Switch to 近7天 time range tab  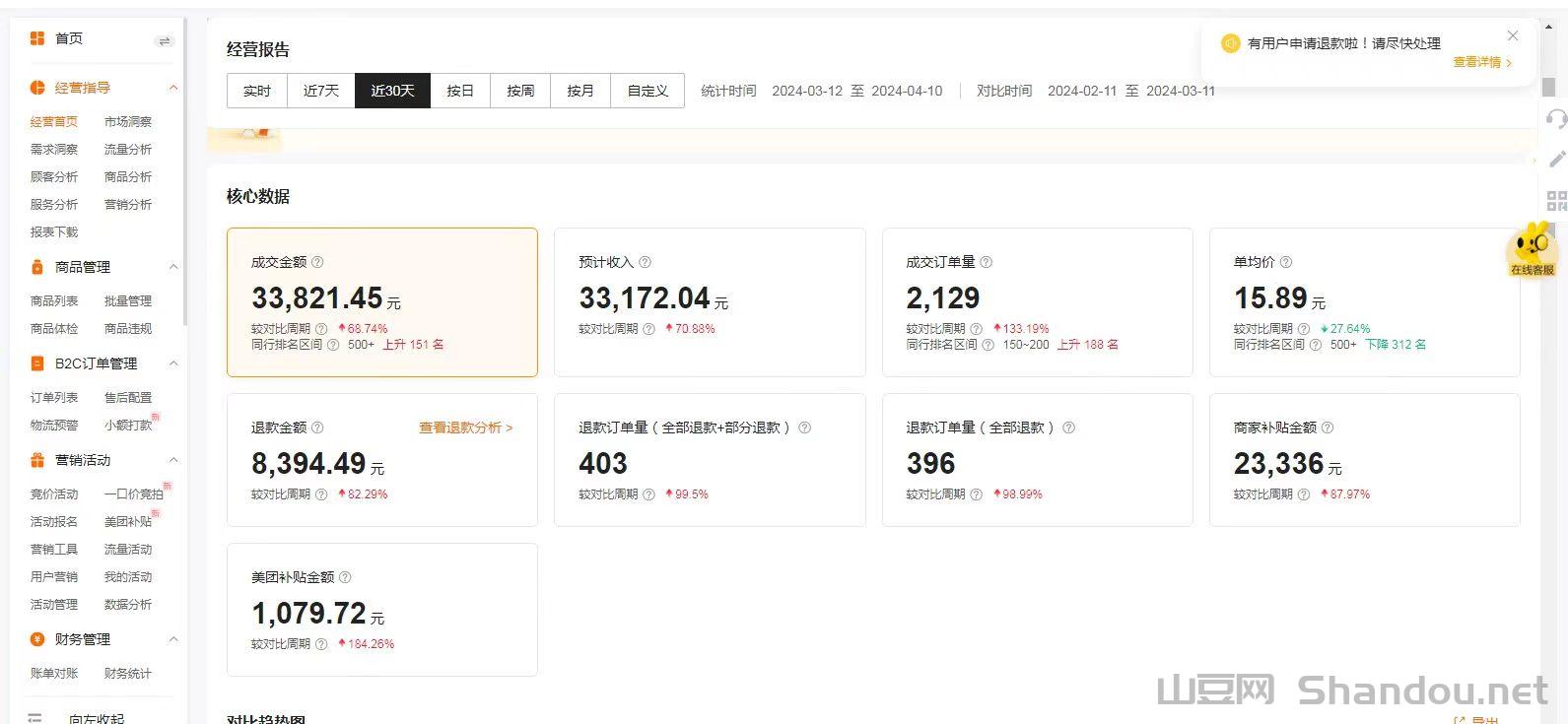click(321, 91)
